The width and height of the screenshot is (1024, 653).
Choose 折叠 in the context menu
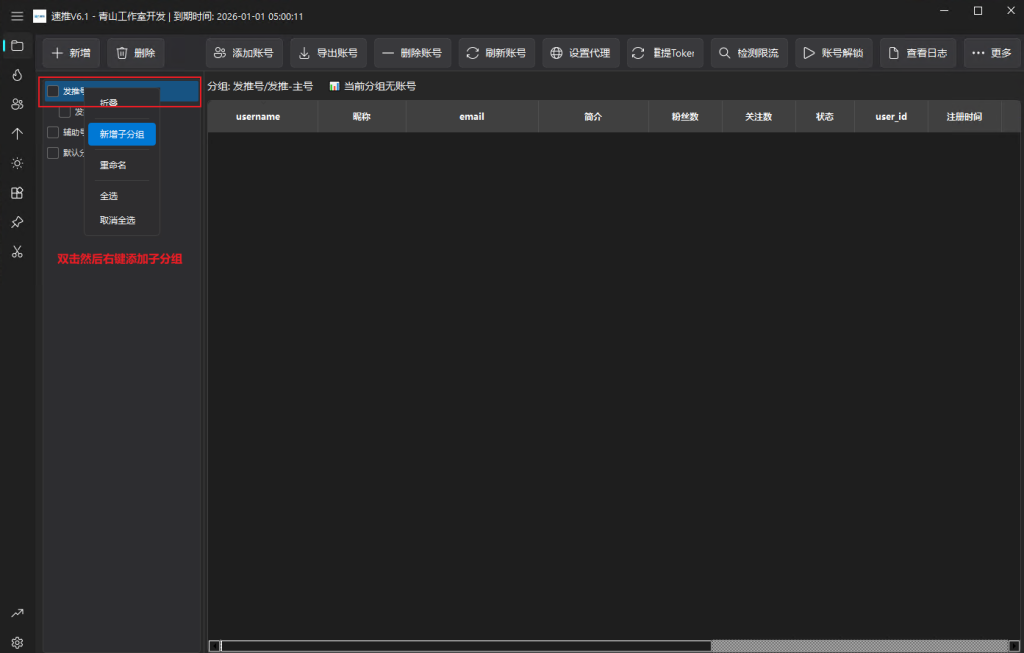pos(109,103)
